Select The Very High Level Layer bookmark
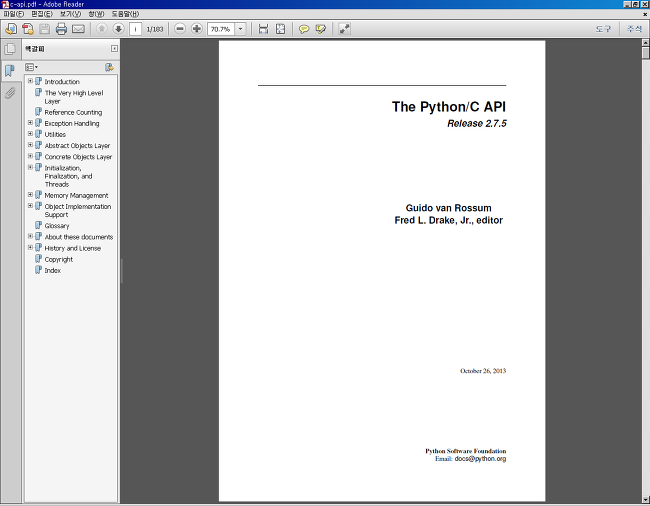This screenshot has width=650, height=506. [x=74, y=97]
